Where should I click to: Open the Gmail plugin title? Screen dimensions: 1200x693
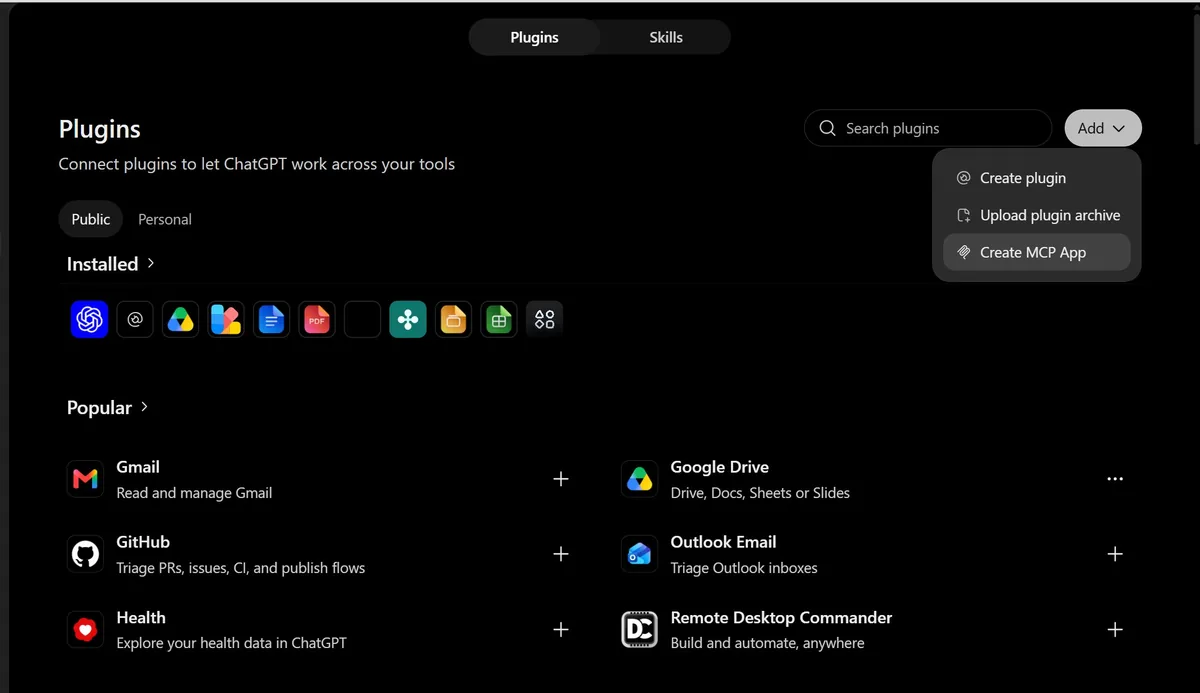(x=138, y=467)
